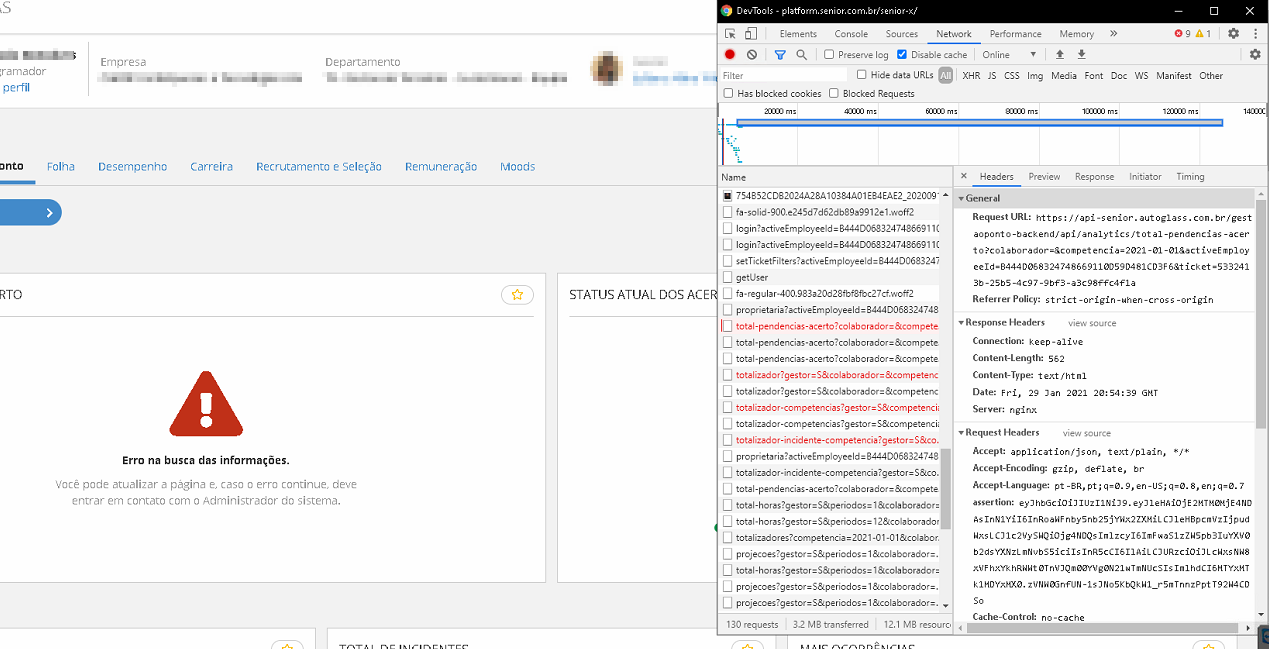This screenshot has width=1269, height=649.
Task: Filter requests by XHR type
Action: [x=971, y=76]
